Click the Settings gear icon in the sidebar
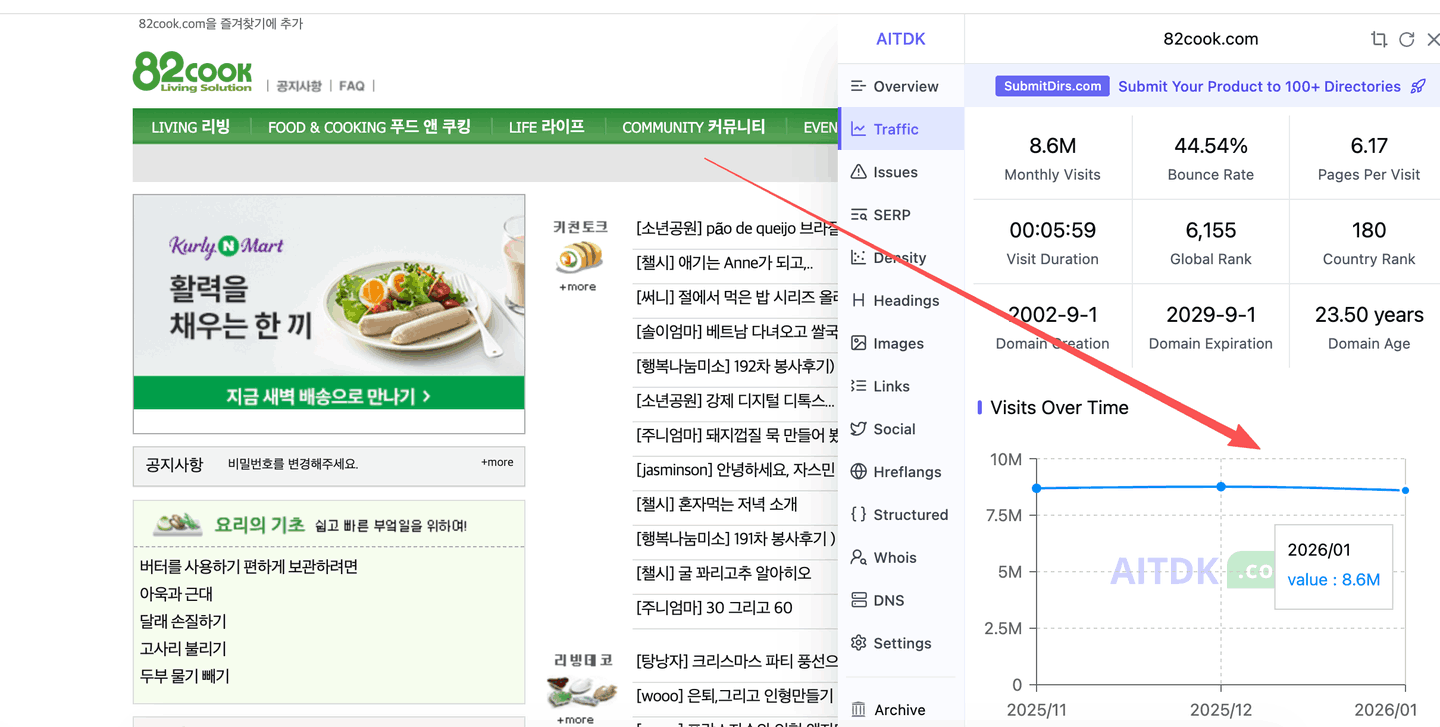1440x727 pixels. [x=858, y=643]
